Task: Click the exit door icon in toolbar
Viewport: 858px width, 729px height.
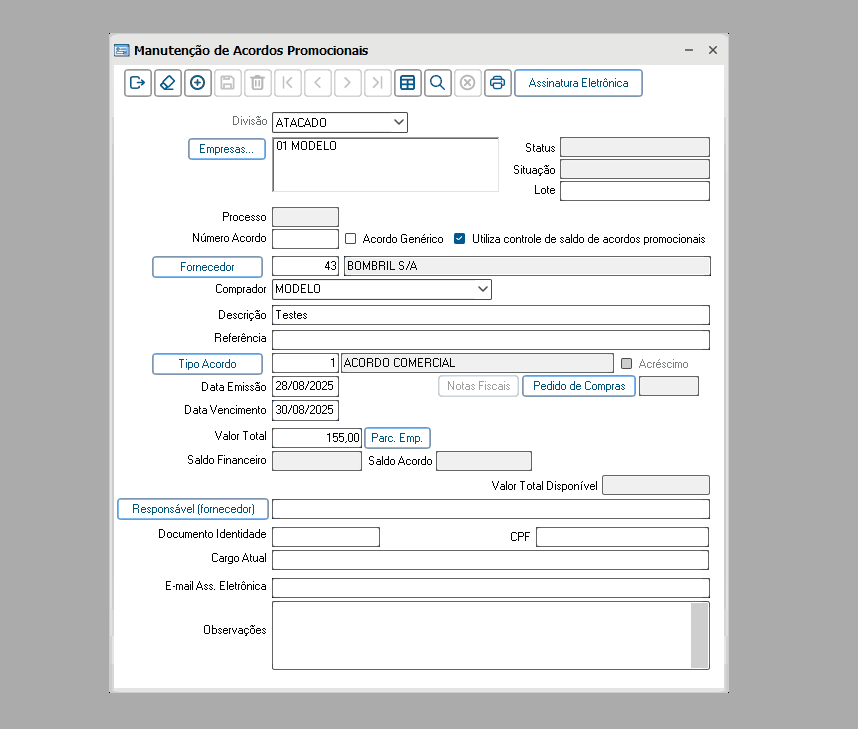Action: click(x=137, y=83)
